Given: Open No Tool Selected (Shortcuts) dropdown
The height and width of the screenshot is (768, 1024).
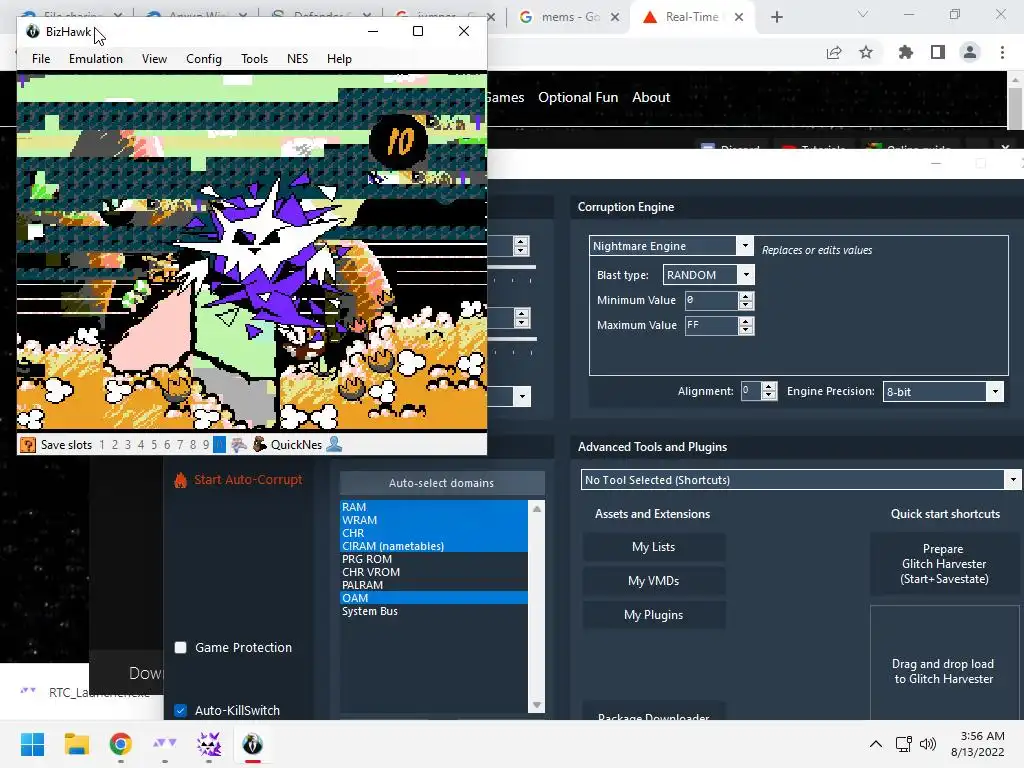Looking at the screenshot, I should point(1012,480).
